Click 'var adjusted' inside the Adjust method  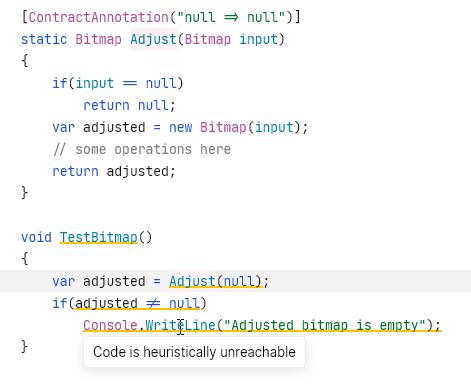[99, 127]
